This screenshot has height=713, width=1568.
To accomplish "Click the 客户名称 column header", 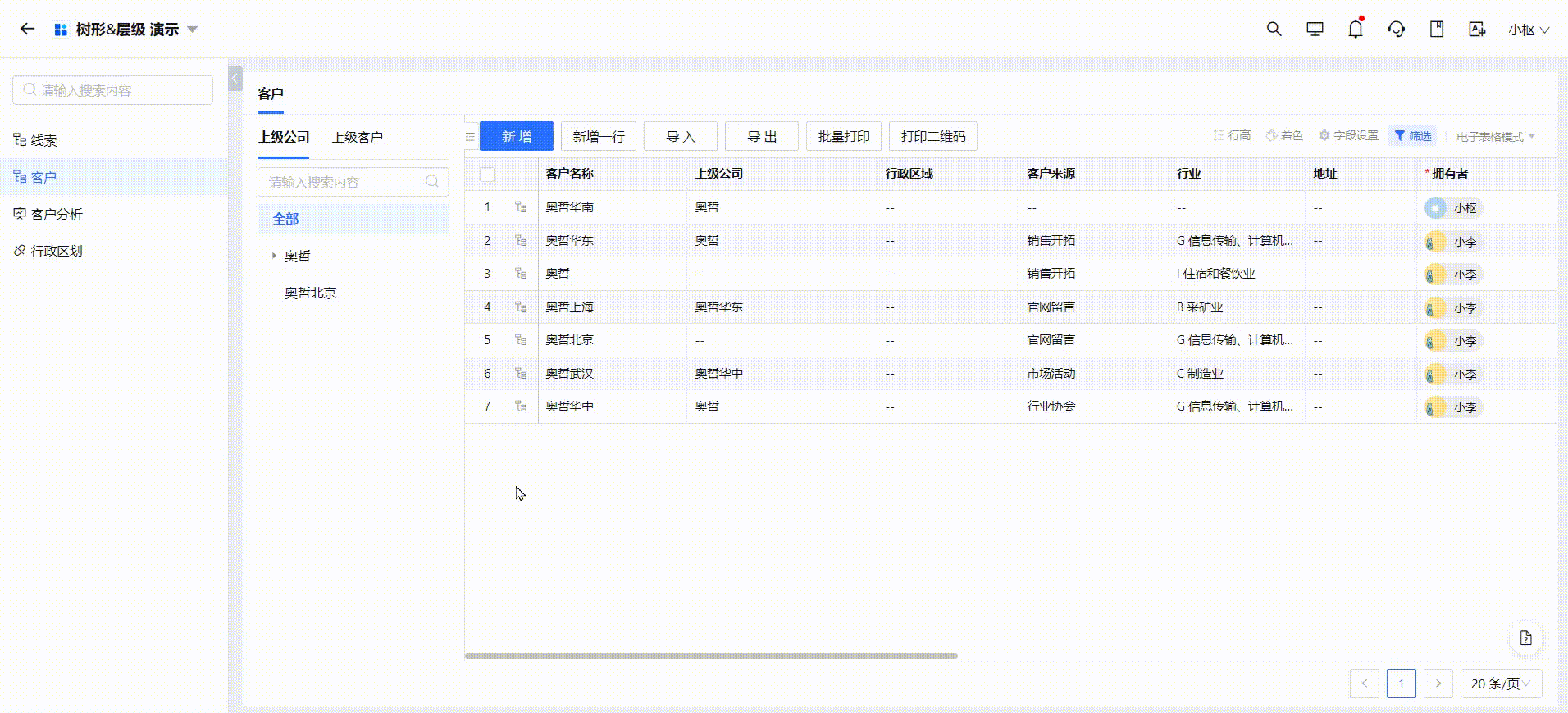I will [x=612, y=174].
